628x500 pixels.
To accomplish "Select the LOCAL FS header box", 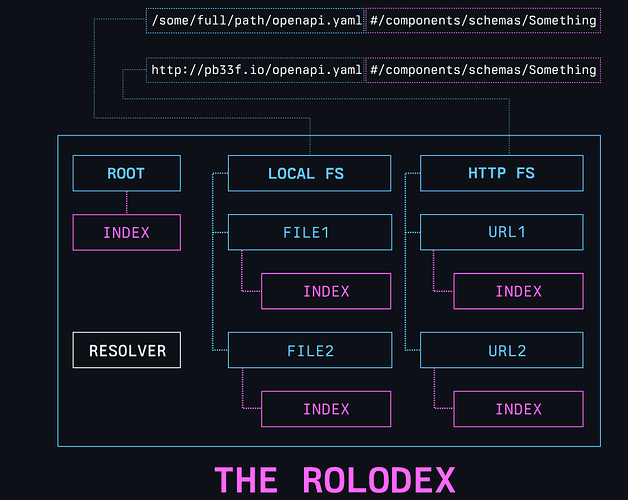I will (308, 173).
